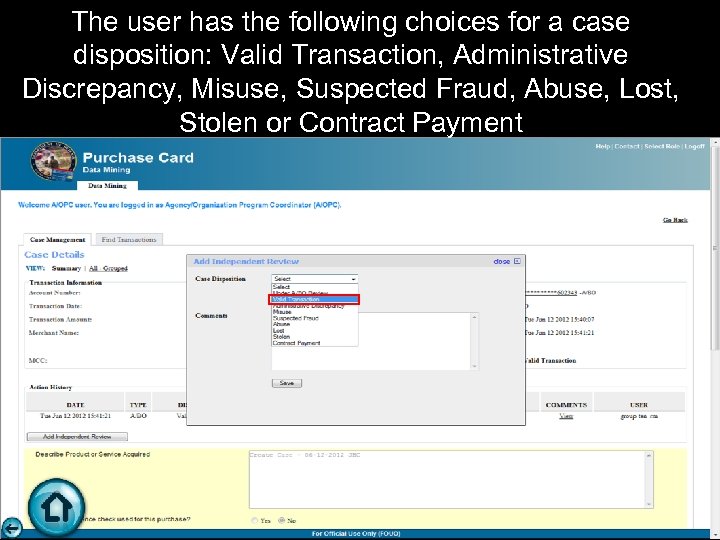Click the Purchase Card seal logo
Viewport: 720px width, 540px height.
point(53,162)
